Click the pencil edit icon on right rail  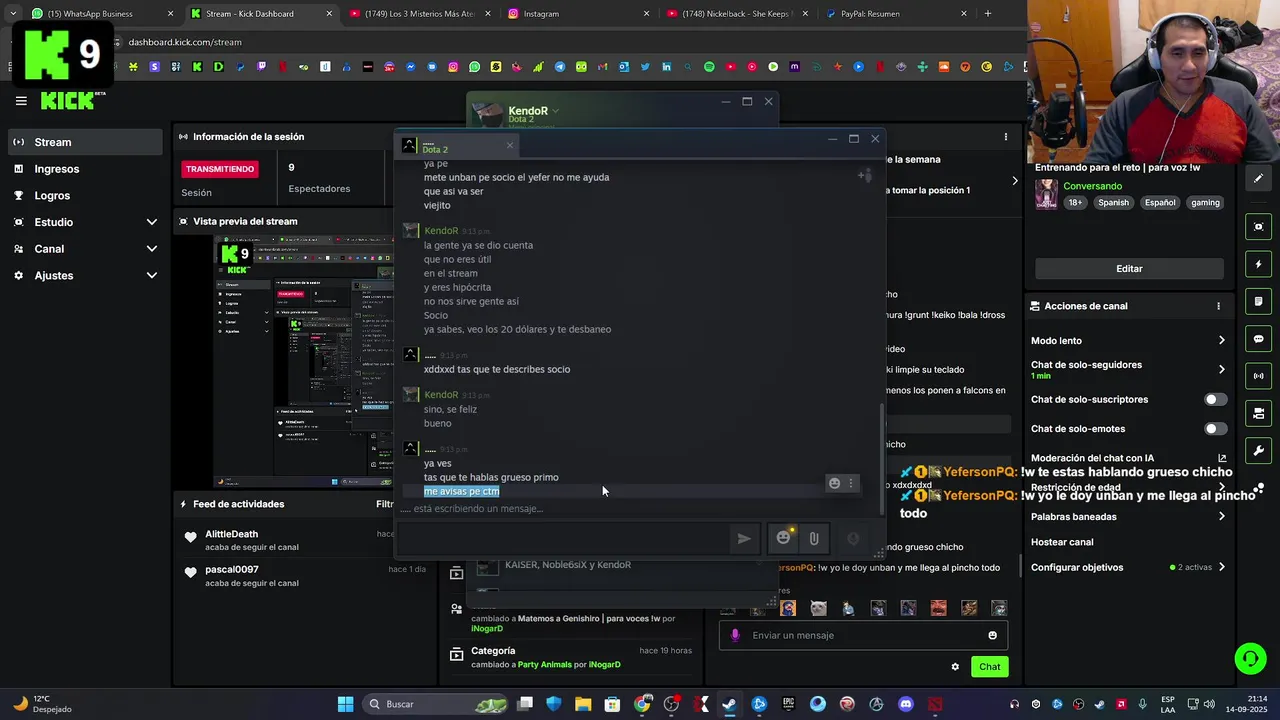1258,178
